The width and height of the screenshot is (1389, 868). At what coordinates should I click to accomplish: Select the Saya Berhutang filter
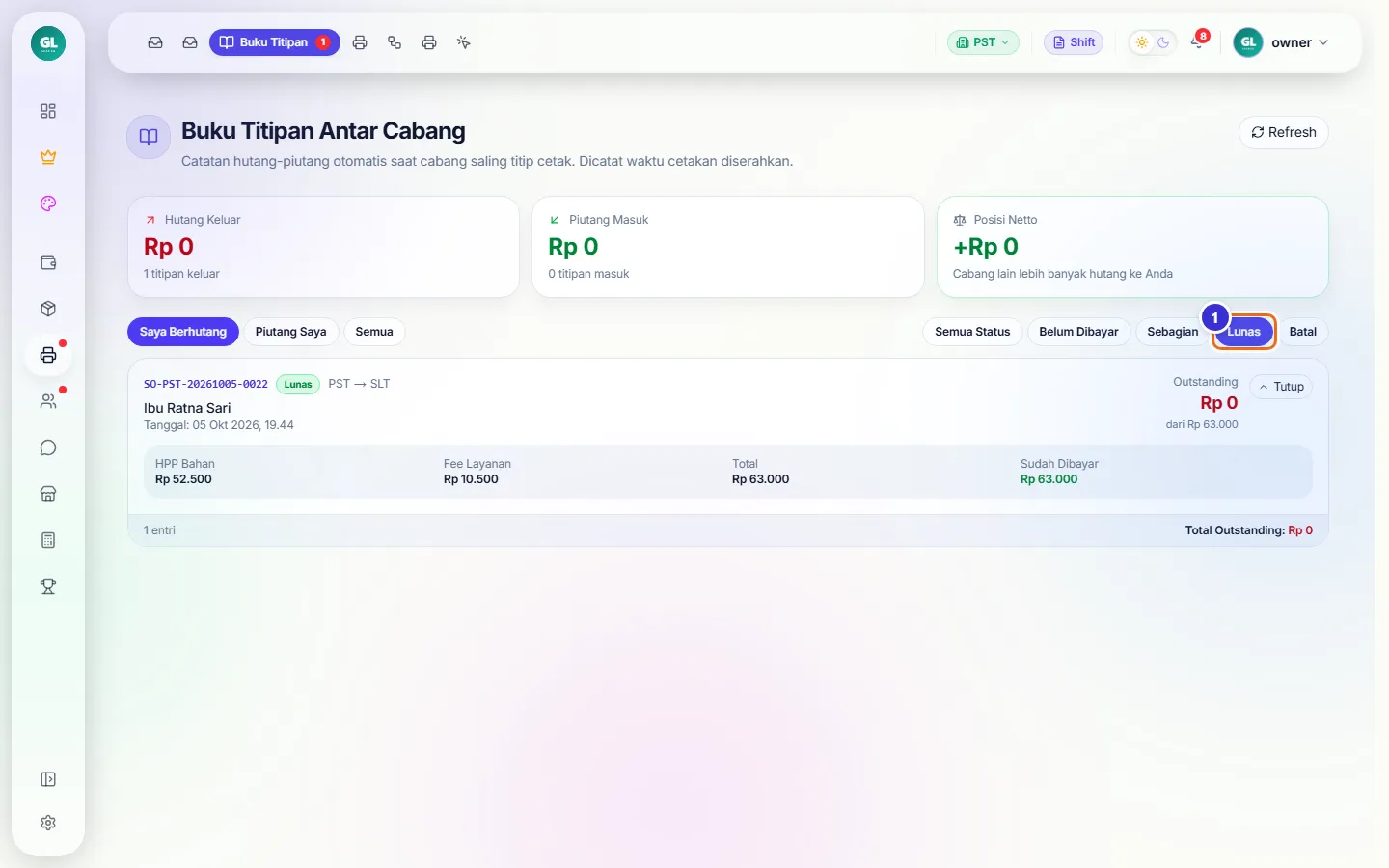[x=183, y=332]
